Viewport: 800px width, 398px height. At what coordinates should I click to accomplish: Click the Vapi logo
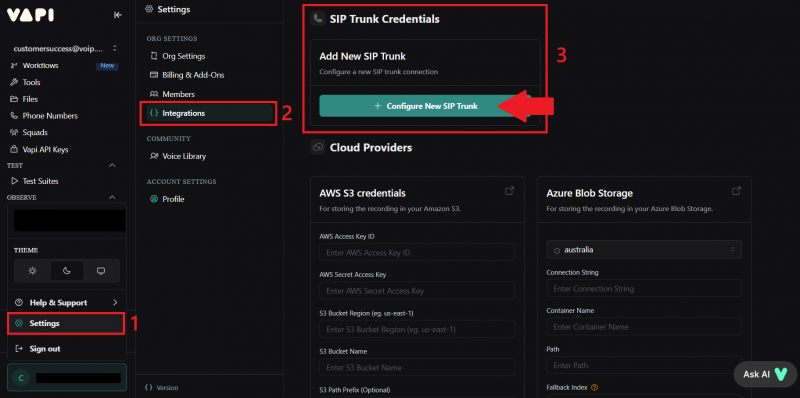tap(30, 15)
